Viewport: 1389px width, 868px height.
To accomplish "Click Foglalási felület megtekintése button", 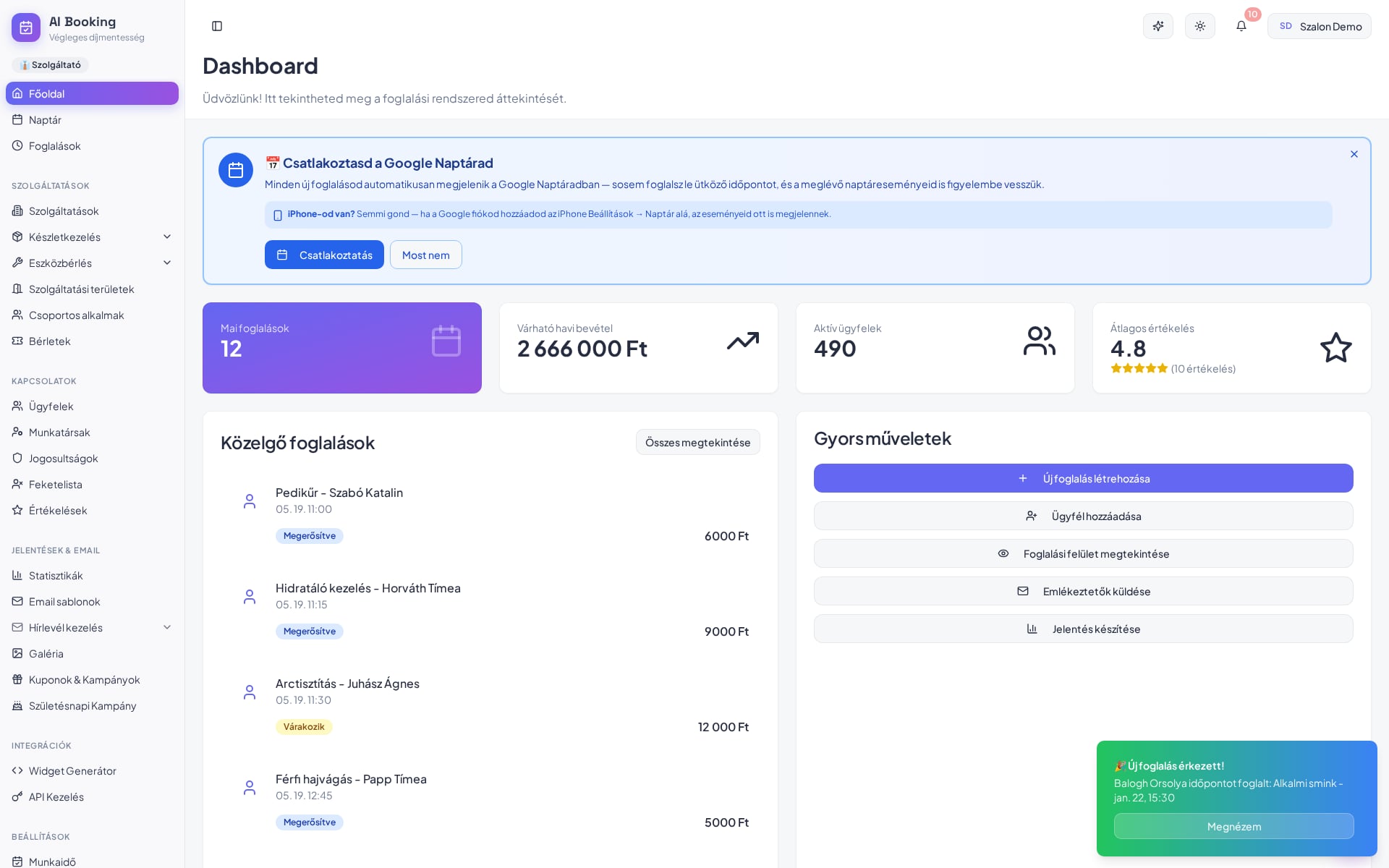I will [x=1084, y=553].
